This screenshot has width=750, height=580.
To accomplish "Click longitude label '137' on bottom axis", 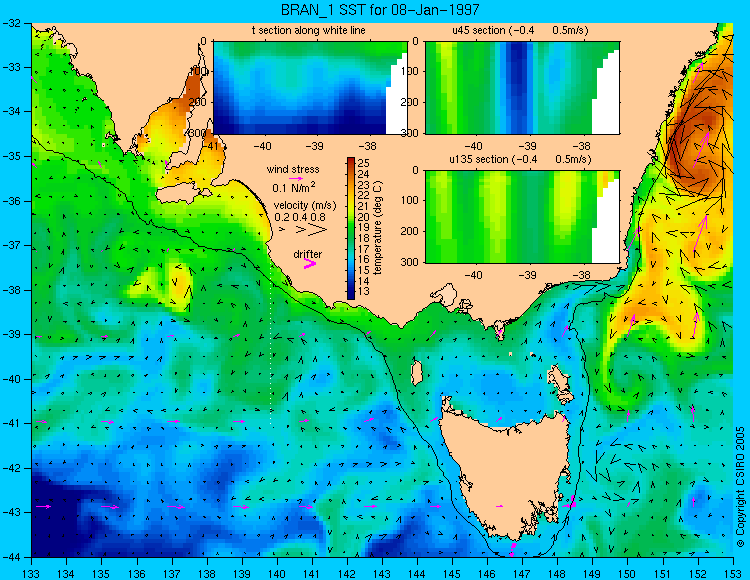I will 172,574.
